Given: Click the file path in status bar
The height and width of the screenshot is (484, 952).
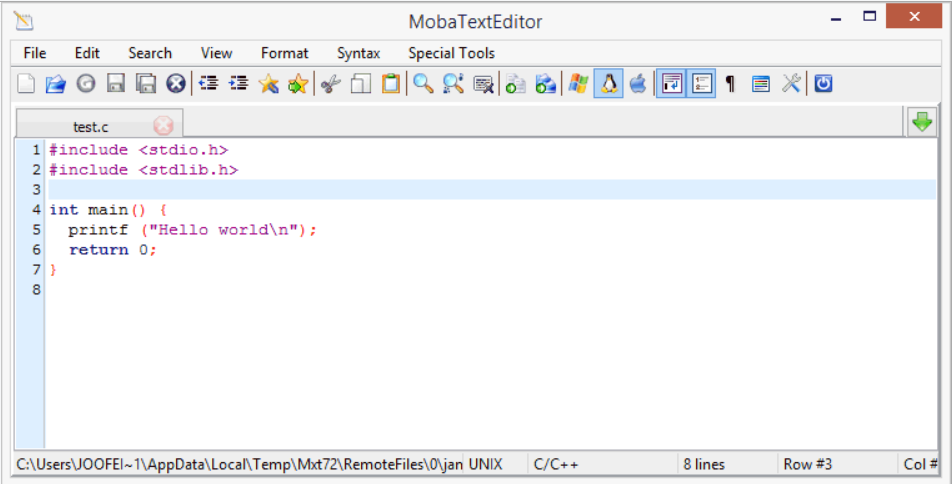Looking at the screenshot, I should pyautogui.click(x=239, y=465).
